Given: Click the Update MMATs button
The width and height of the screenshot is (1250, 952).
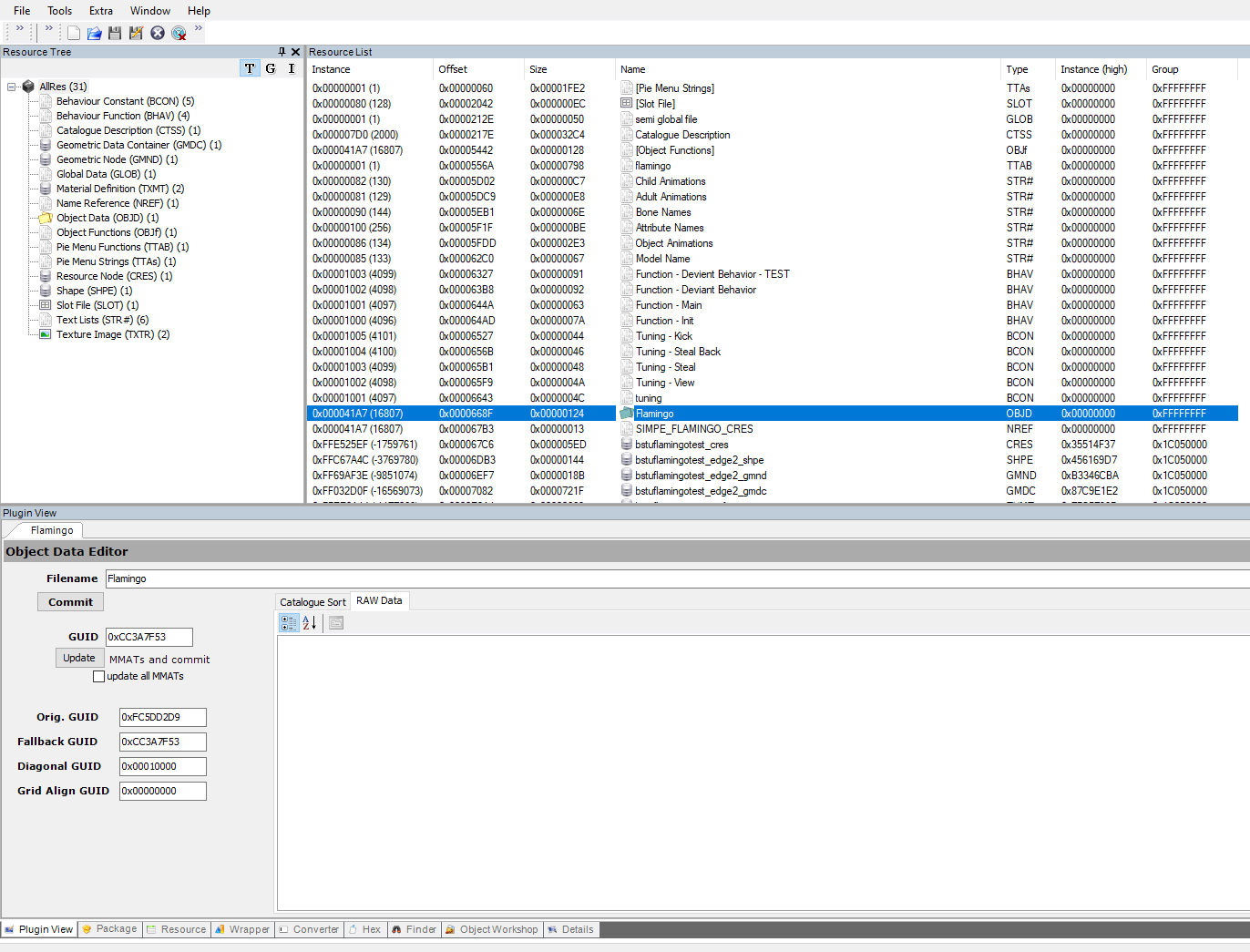Looking at the screenshot, I should (x=79, y=659).
